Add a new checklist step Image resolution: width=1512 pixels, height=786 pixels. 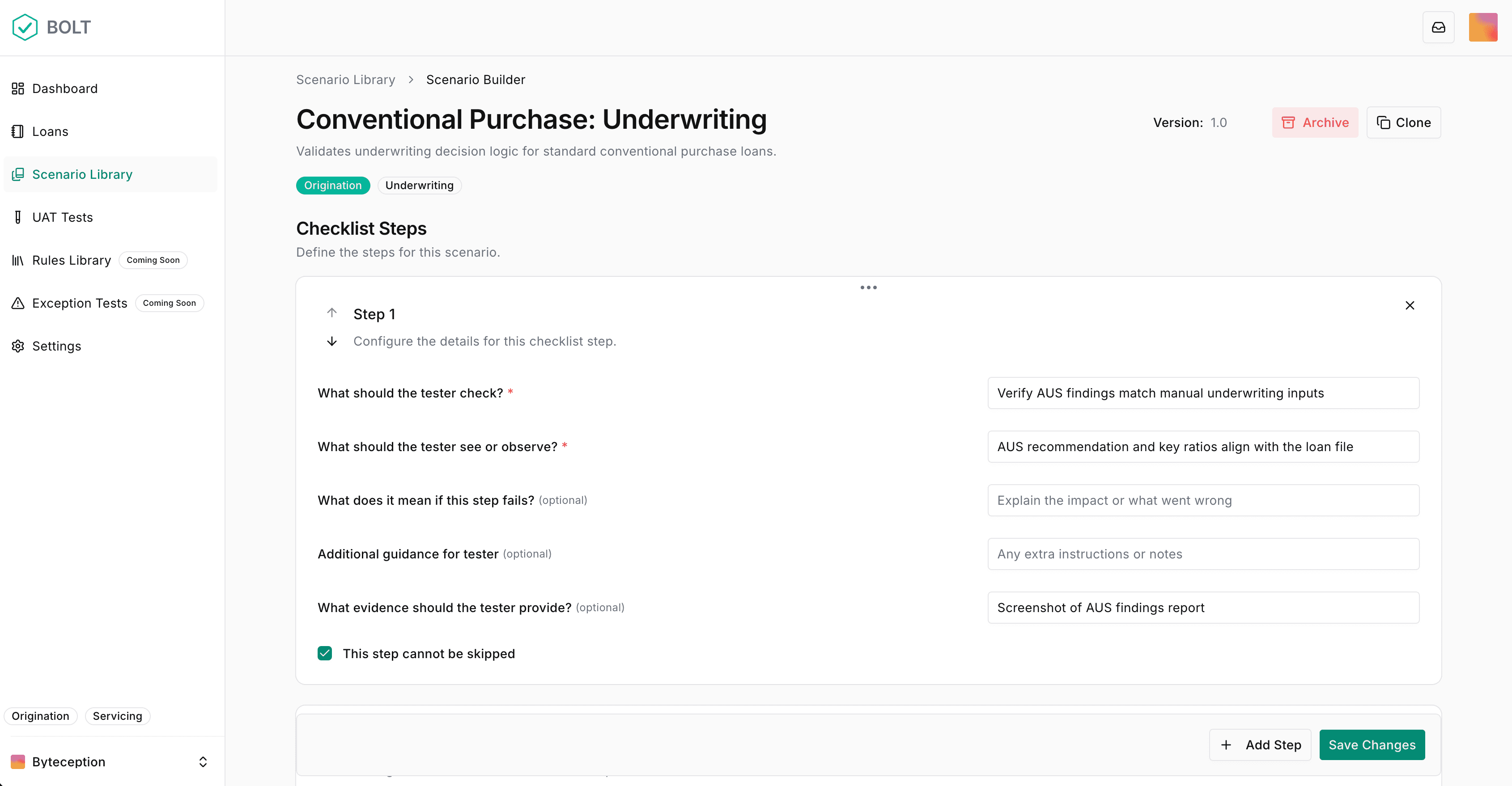(1260, 745)
